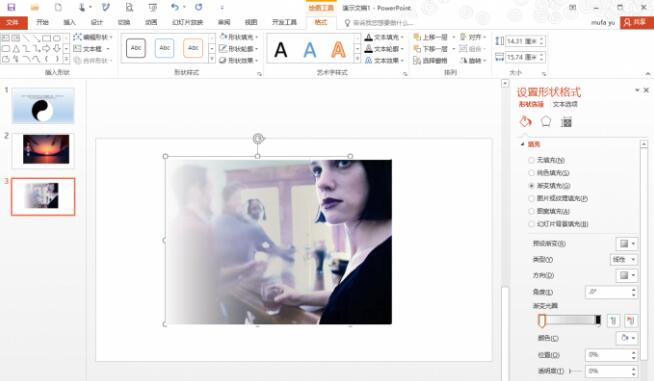The image size is (654, 381).
Task: Click Bring Forward (上移一层) button
Action: pyautogui.click(x=430, y=37)
